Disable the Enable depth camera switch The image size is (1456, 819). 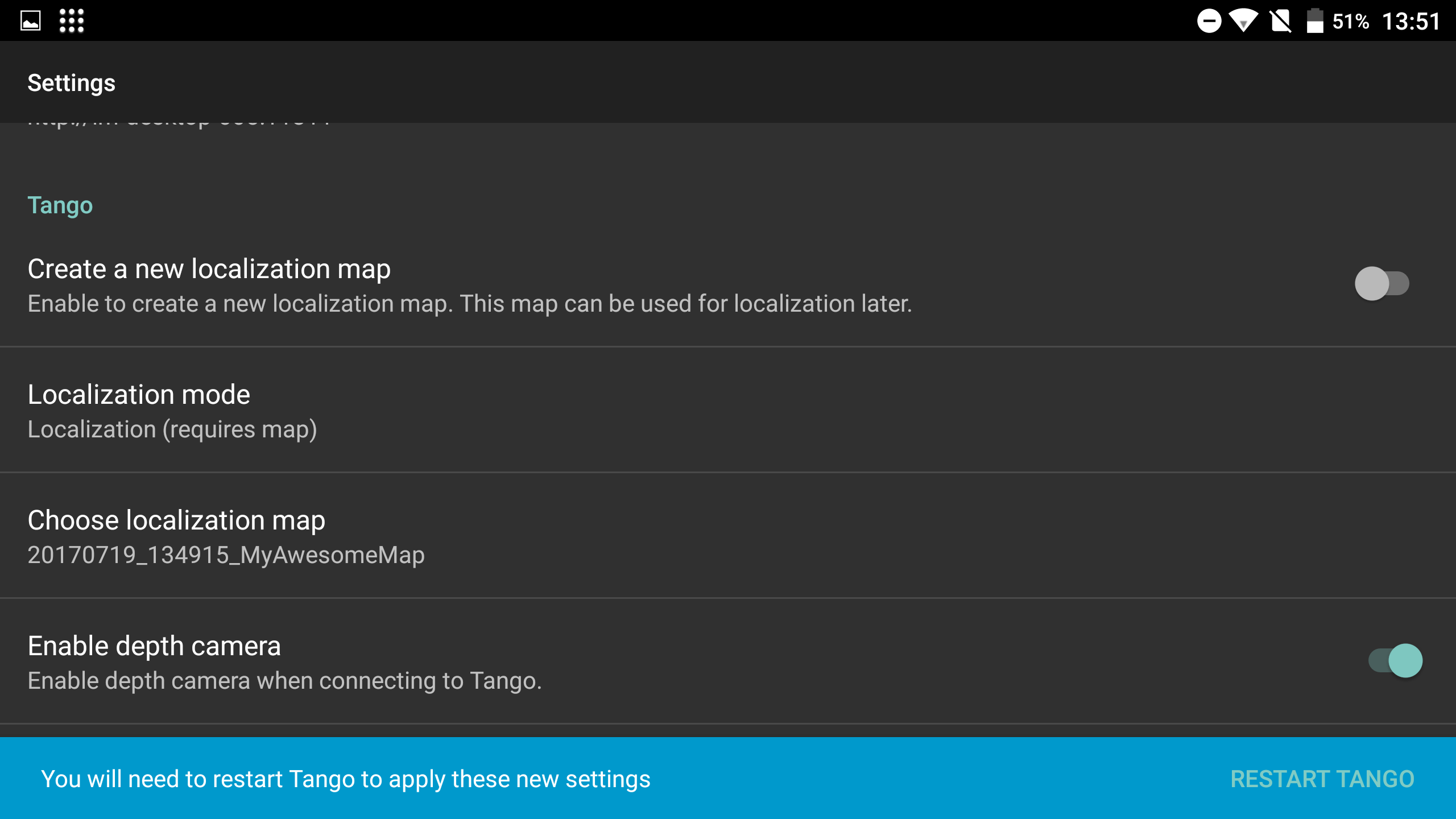[x=1395, y=660]
